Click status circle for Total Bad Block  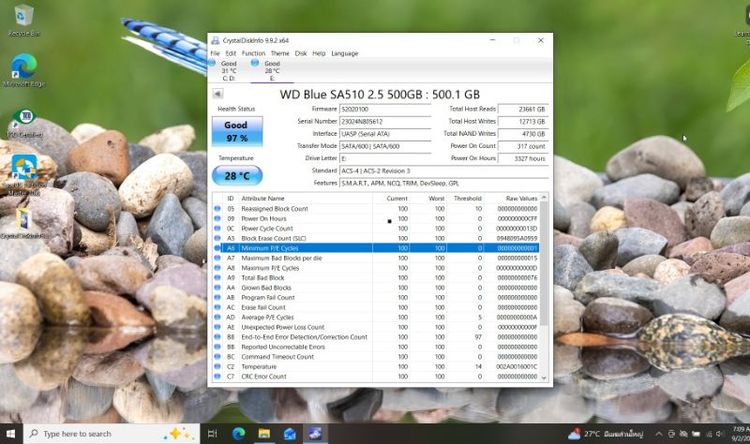click(x=217, y=278)
